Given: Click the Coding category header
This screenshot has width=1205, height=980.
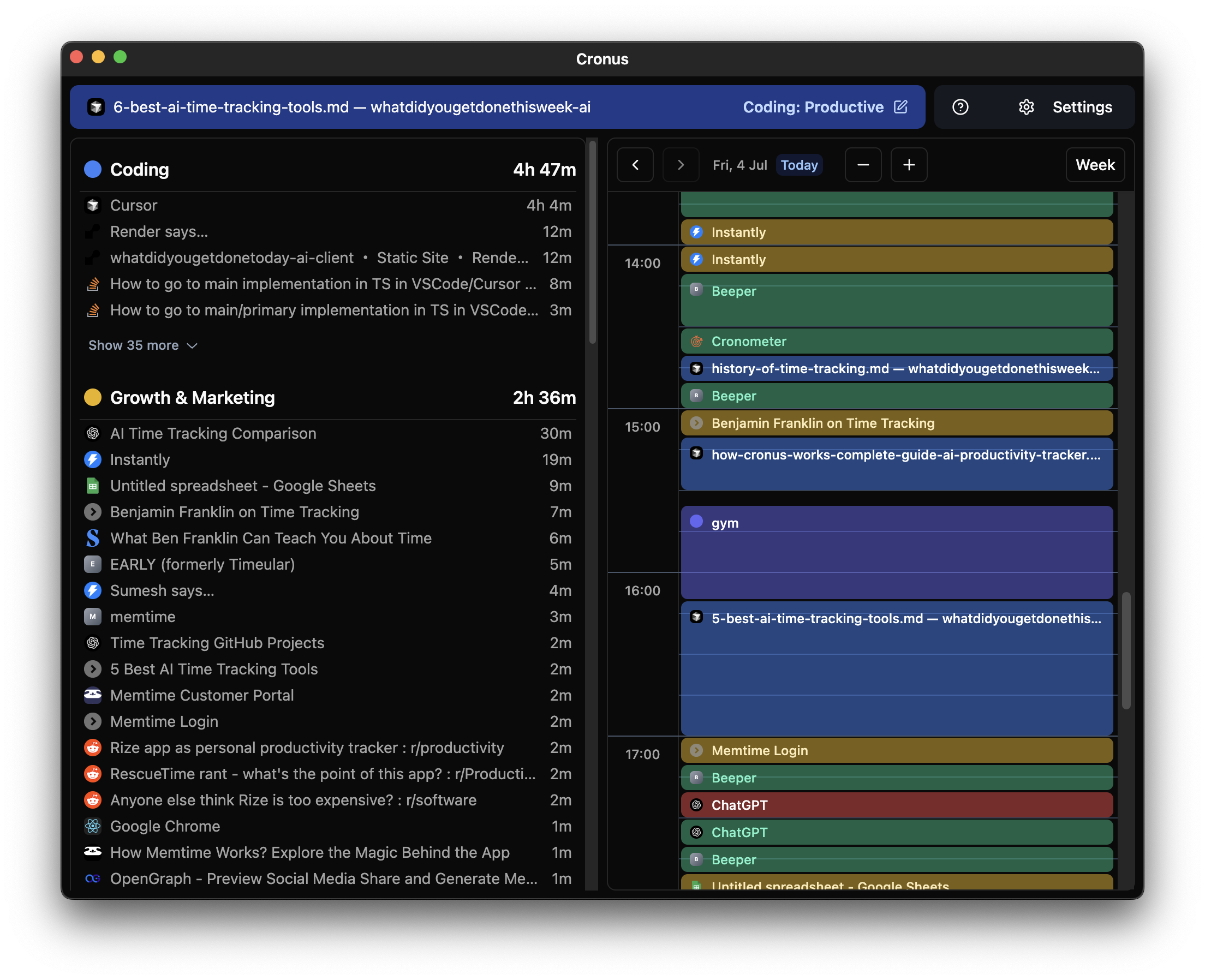Looking at the screenshot, I should point(327,169).
